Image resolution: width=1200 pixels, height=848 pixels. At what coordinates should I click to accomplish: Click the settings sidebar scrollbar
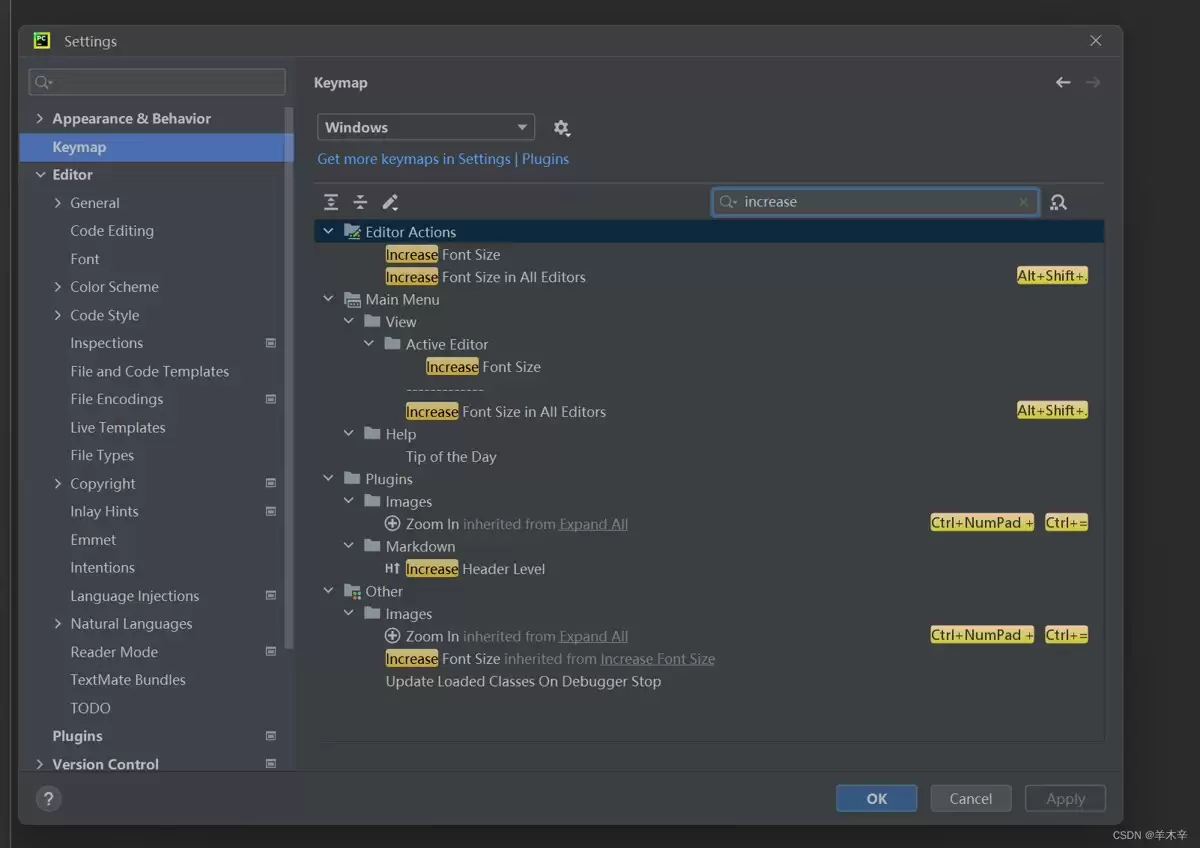289,380
